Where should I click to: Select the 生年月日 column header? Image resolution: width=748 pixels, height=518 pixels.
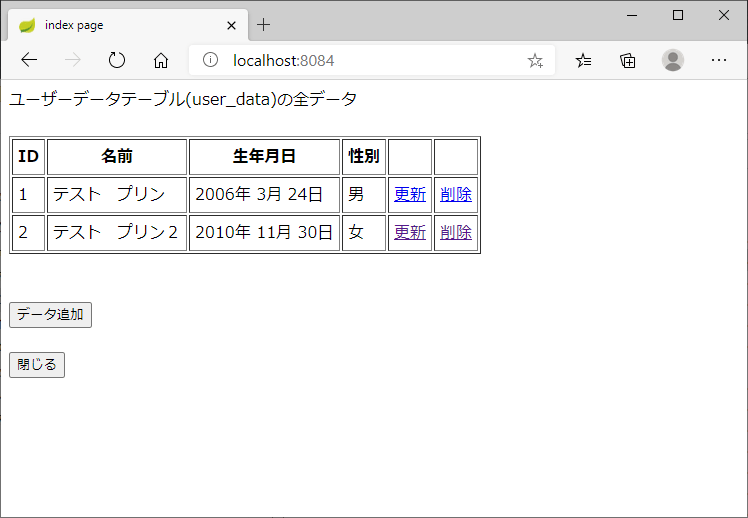[264, 156]
